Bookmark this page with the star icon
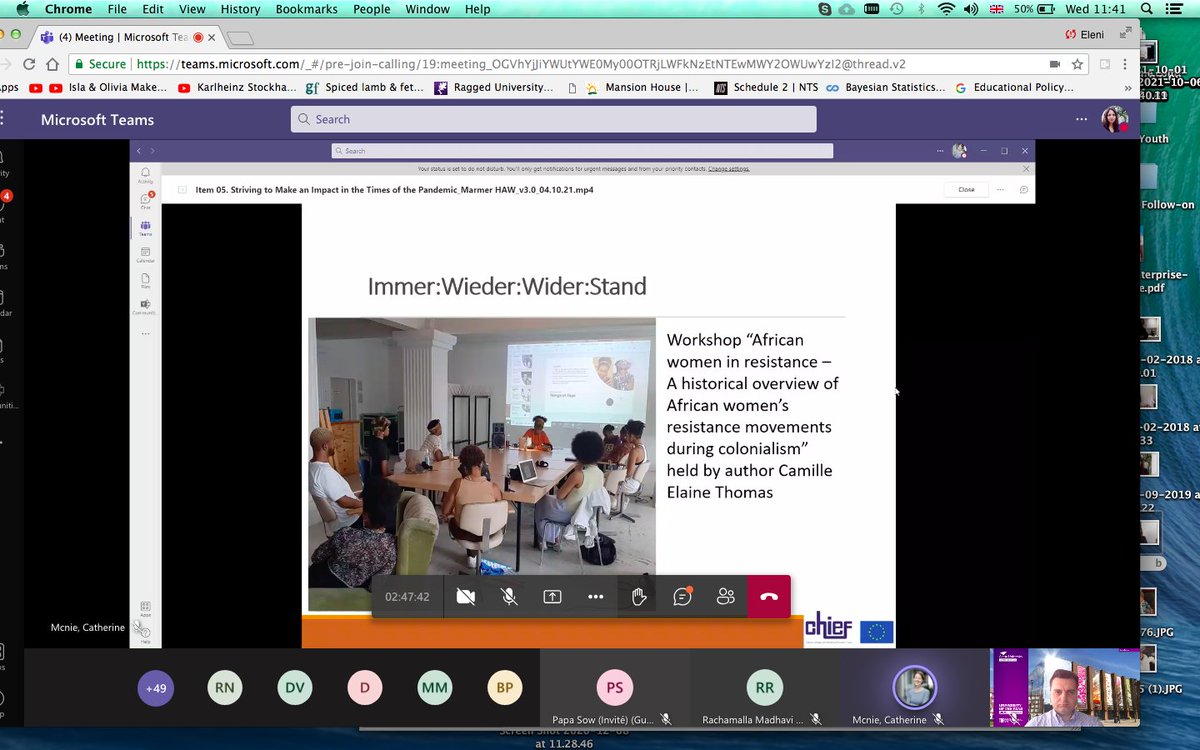 click(1077, 63)
